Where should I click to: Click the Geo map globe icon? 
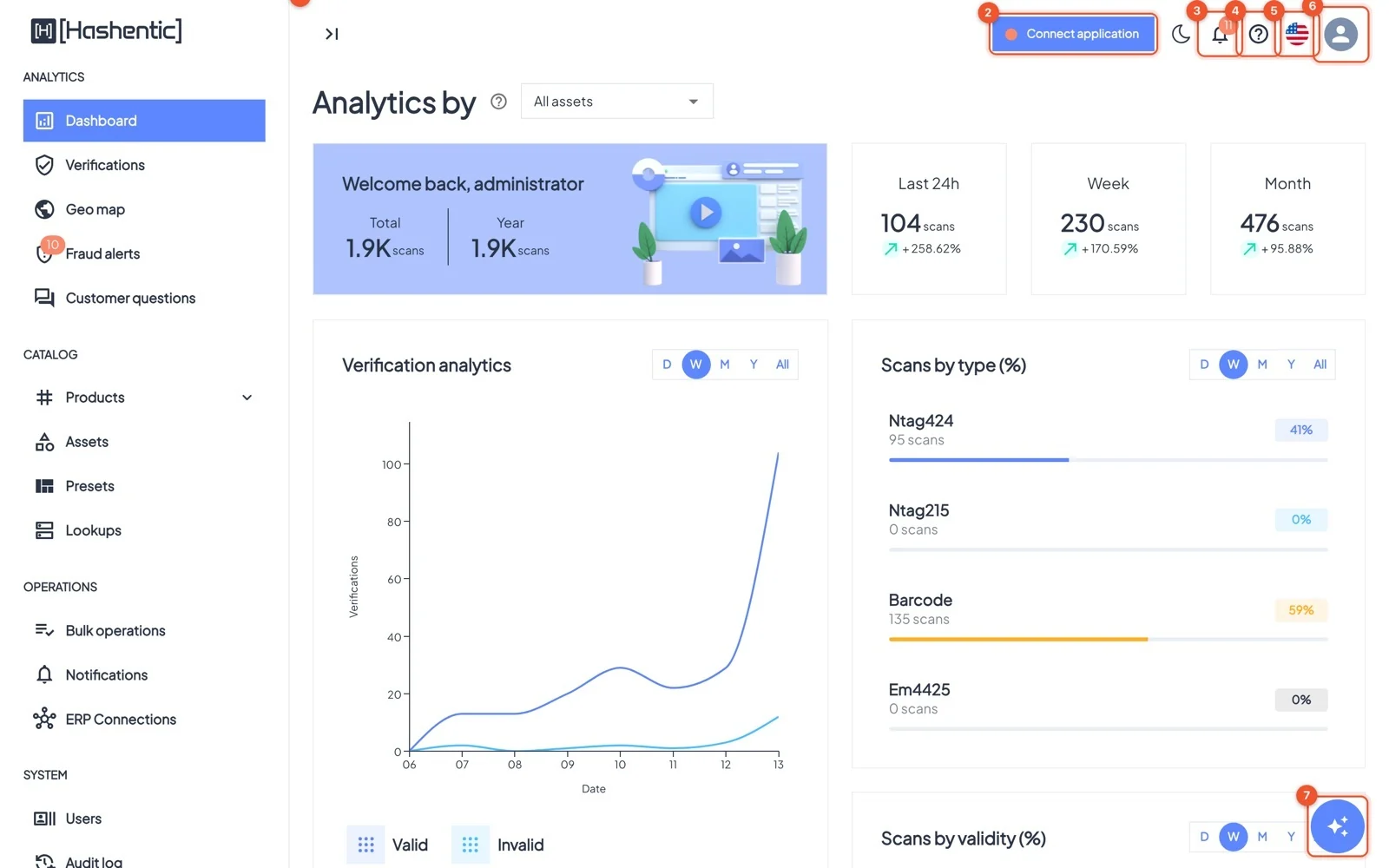pos(44,209)
